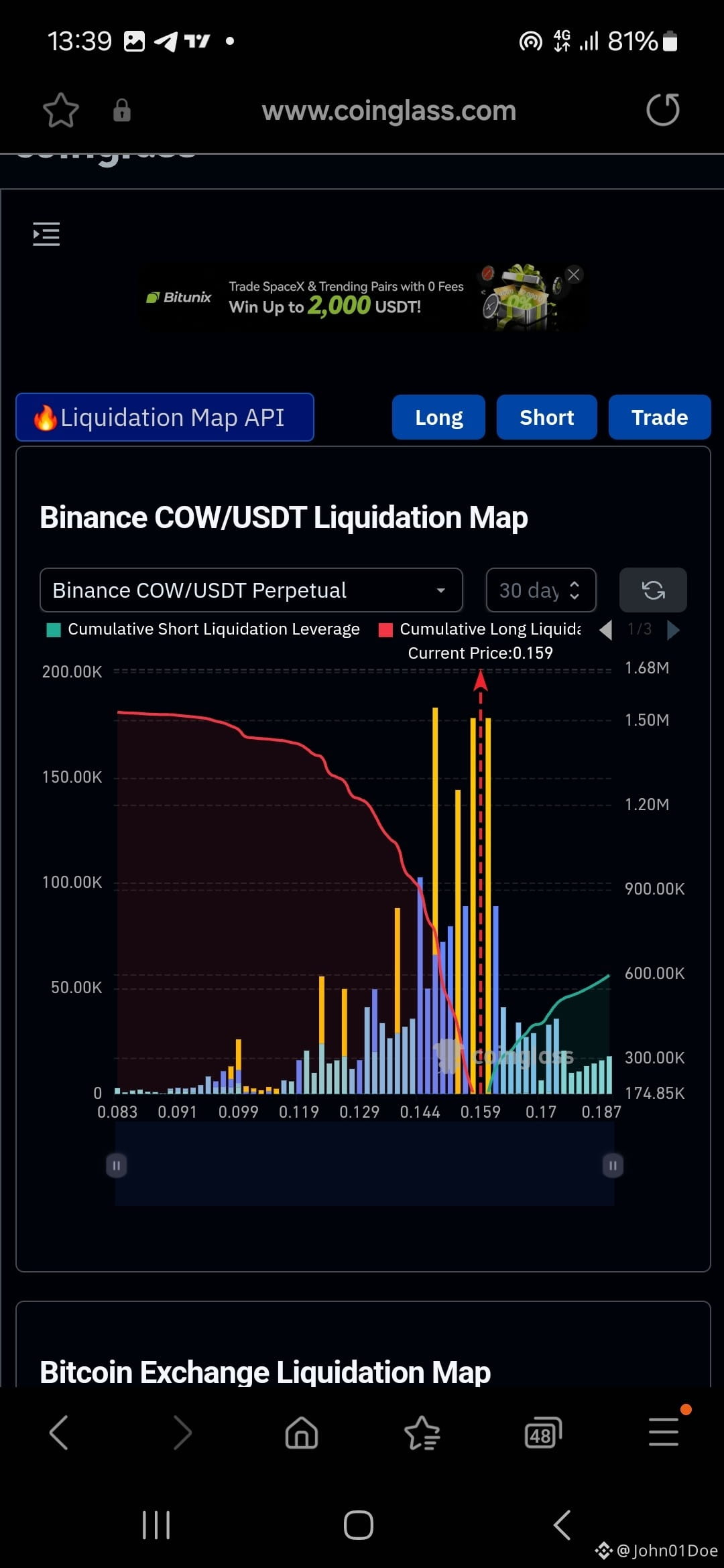
Task: Click the 0.144 x-axis label
Action: pos(420,1112)
